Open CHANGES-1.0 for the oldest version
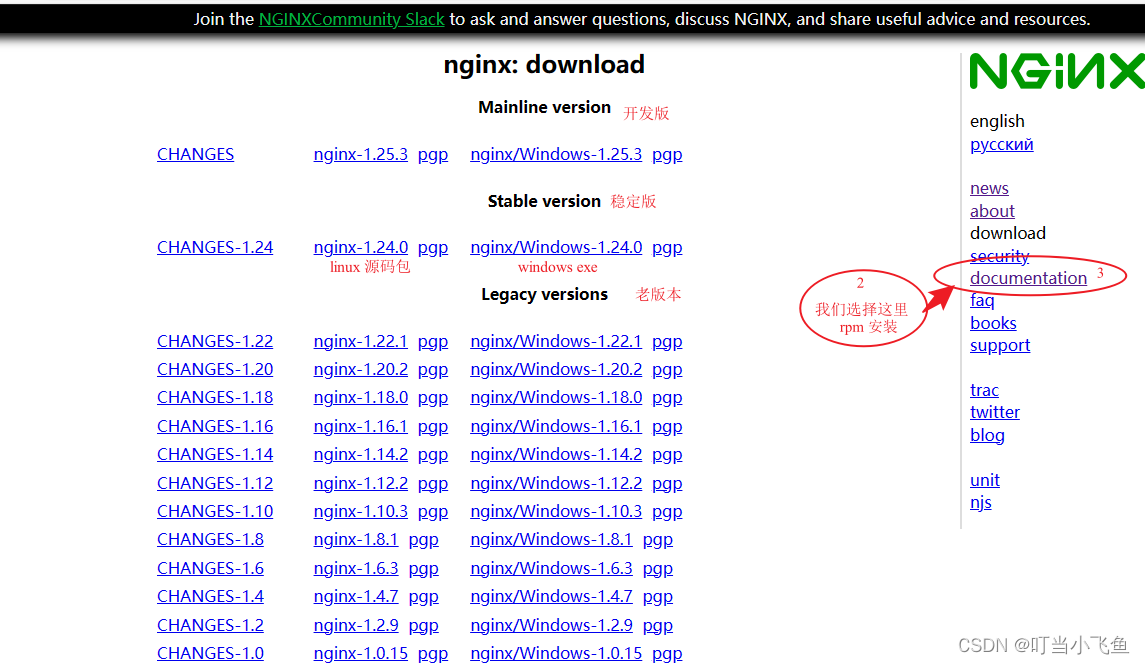 (x=210, y=653)
